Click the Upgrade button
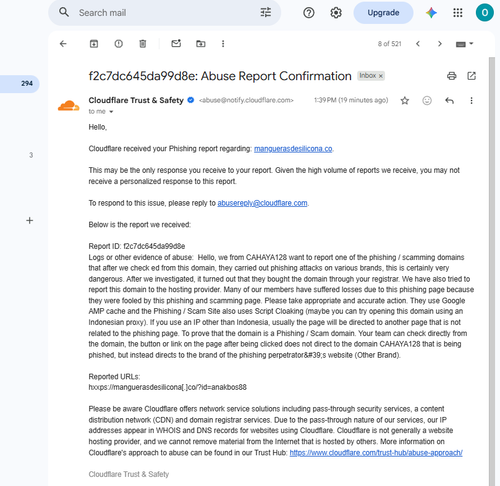500x486 pixels. point(383,13)
